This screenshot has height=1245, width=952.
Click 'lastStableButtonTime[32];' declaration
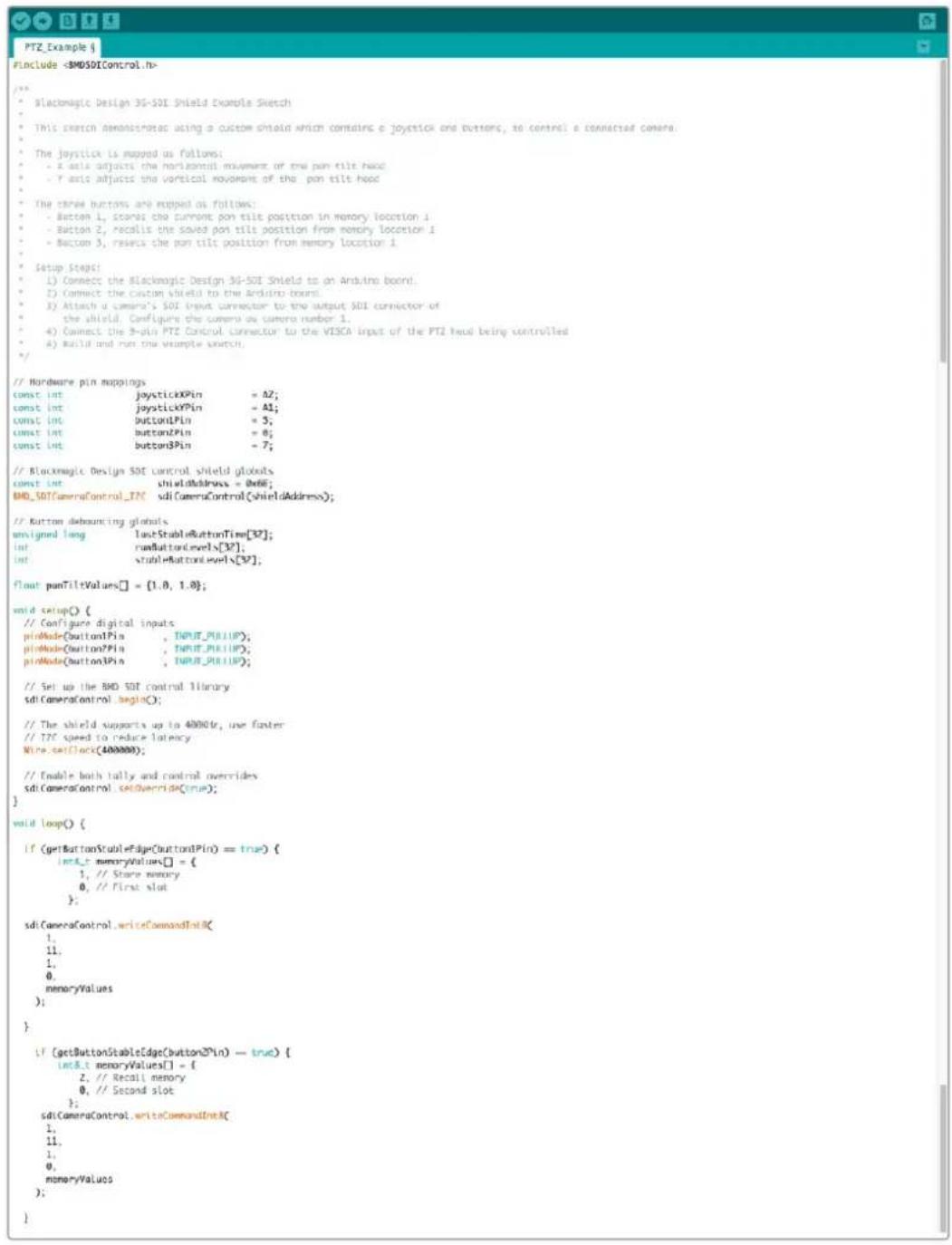click(x=204, y=535)
